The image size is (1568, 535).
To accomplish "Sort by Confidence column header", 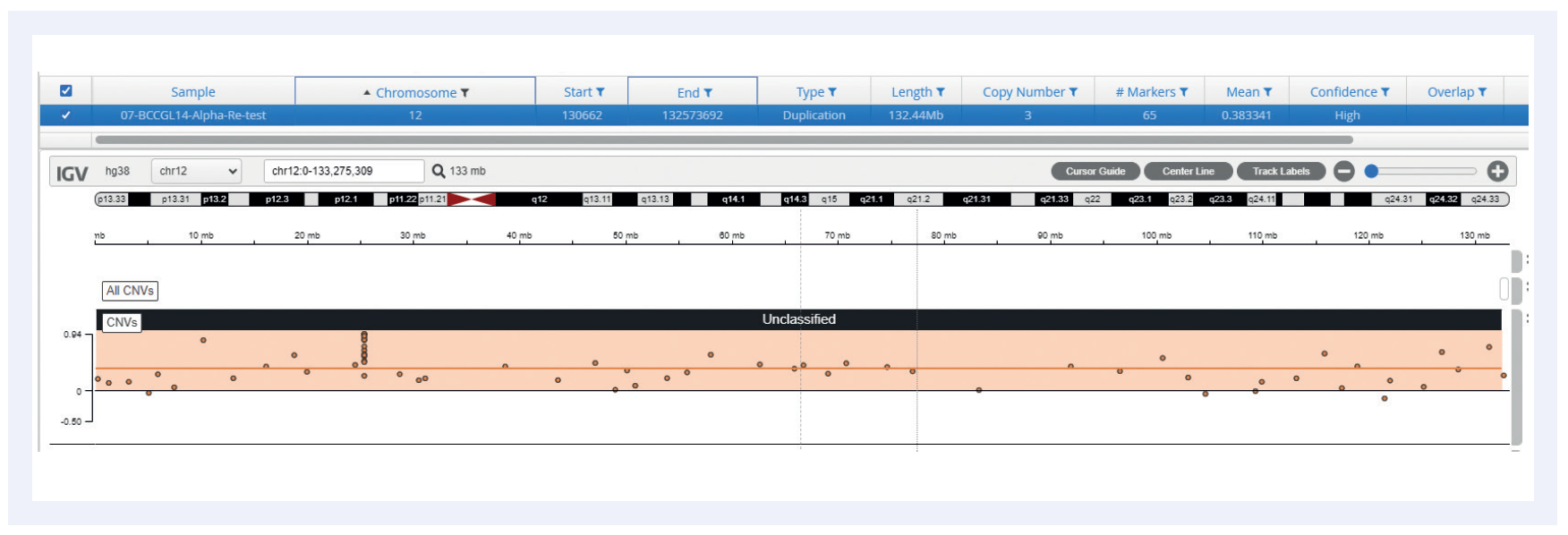I will click(x=1343, y=92).
